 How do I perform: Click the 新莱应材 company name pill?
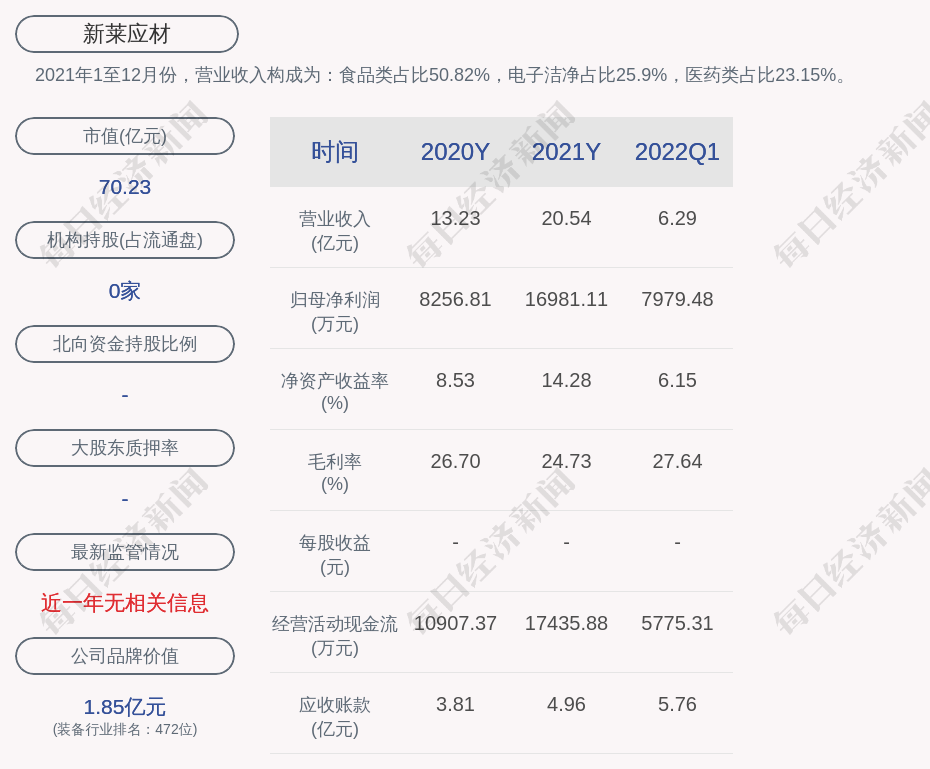click(x=126, y=34)
